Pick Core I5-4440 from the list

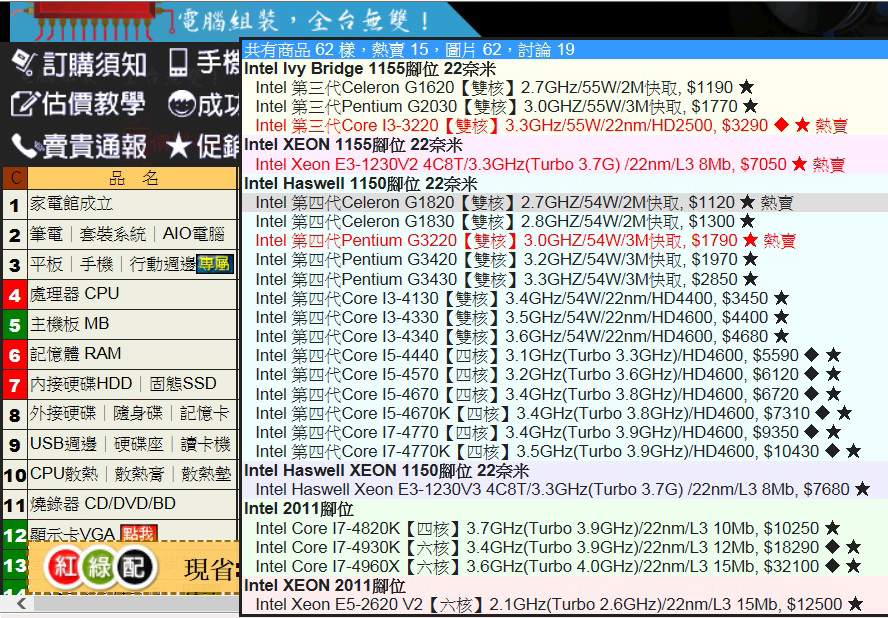[x=548, y=356]
